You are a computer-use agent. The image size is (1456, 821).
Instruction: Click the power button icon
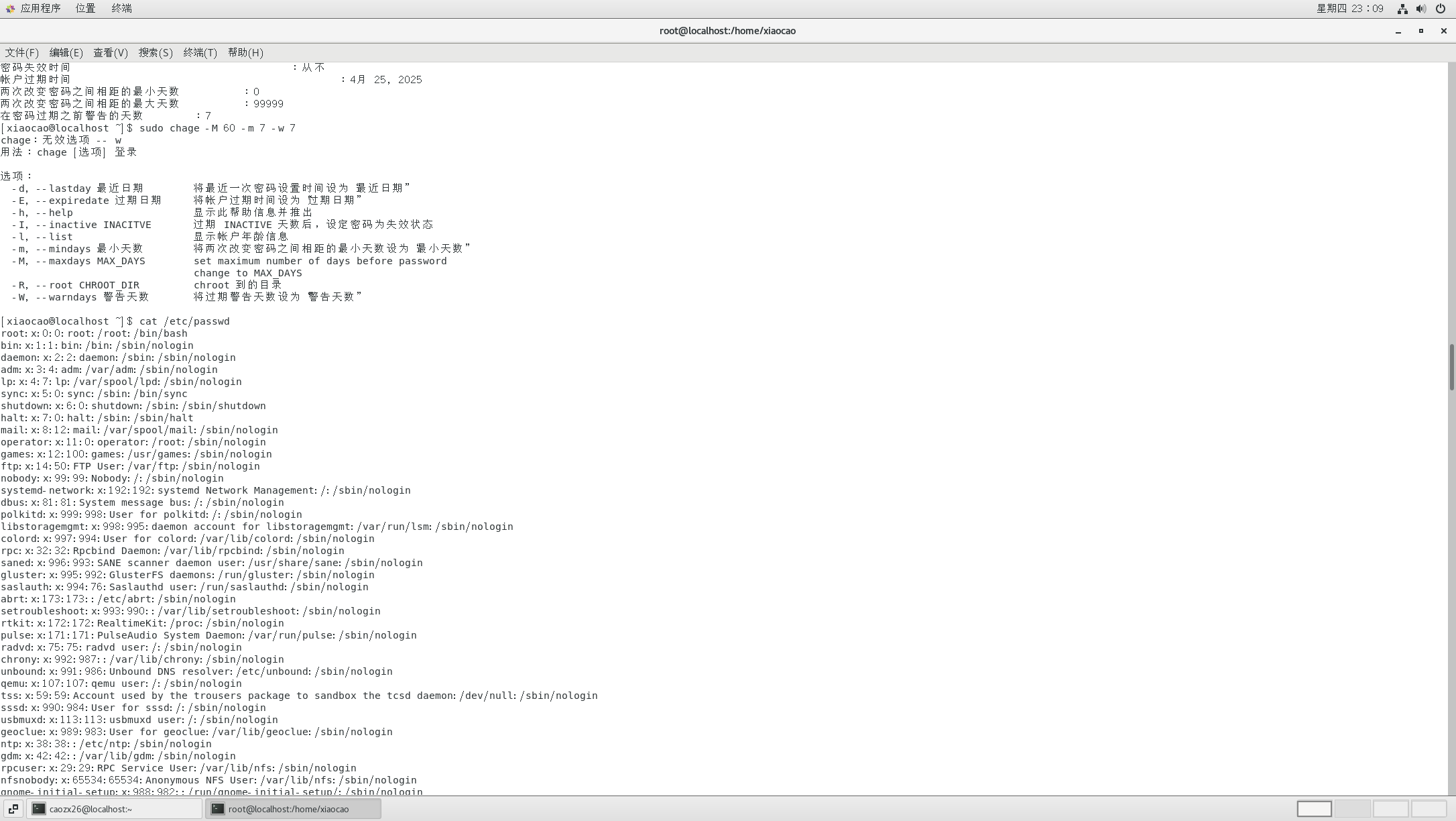click(1440, 9)
